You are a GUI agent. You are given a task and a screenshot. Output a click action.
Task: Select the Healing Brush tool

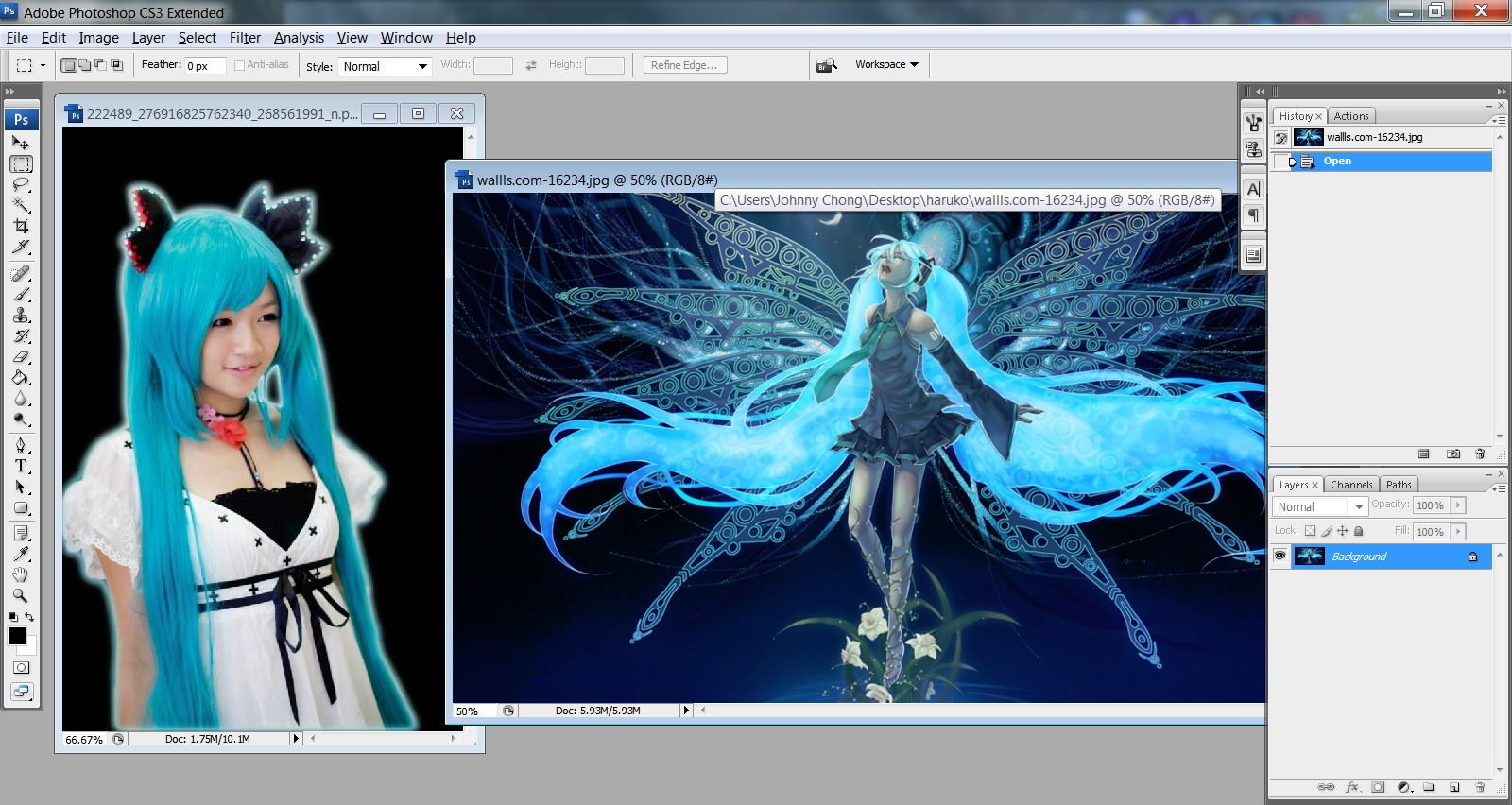point(21,274)
